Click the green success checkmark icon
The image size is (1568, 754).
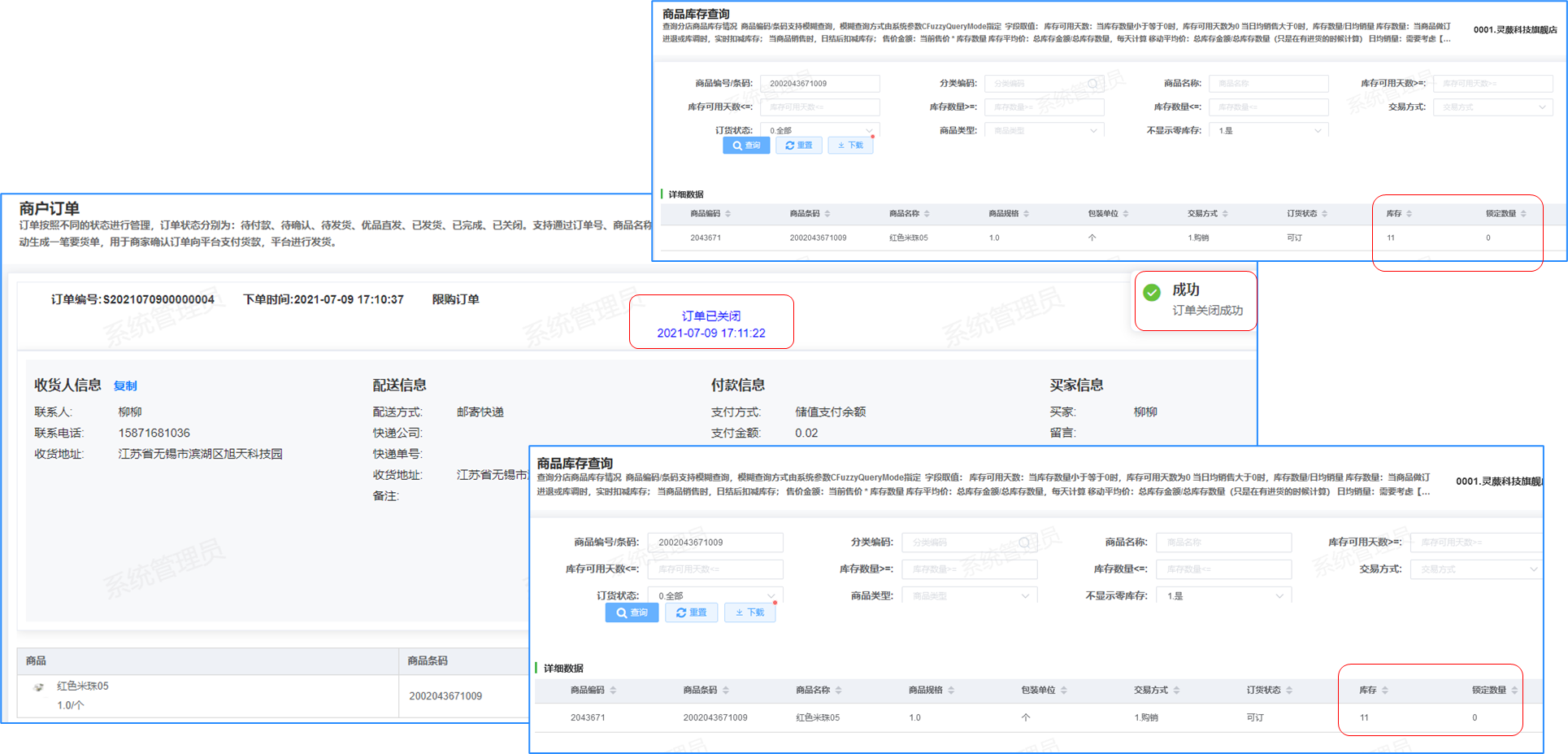tap(1152, 293)
